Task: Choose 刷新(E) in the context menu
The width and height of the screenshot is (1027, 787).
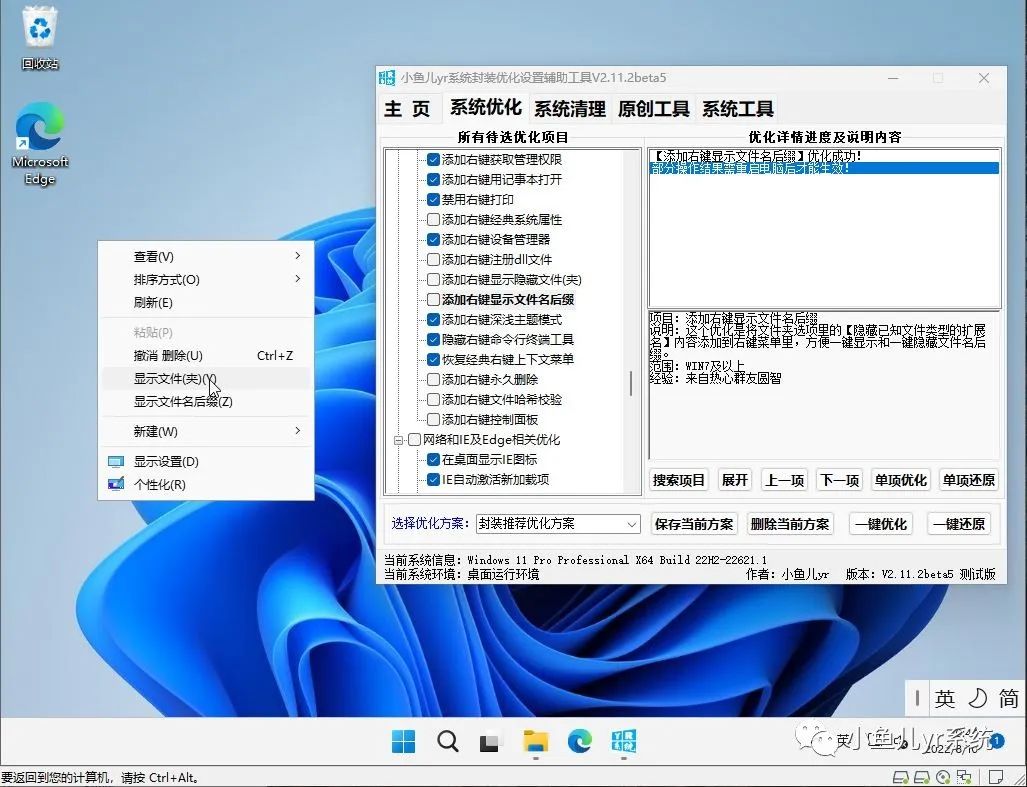Action: click(206, 302)
